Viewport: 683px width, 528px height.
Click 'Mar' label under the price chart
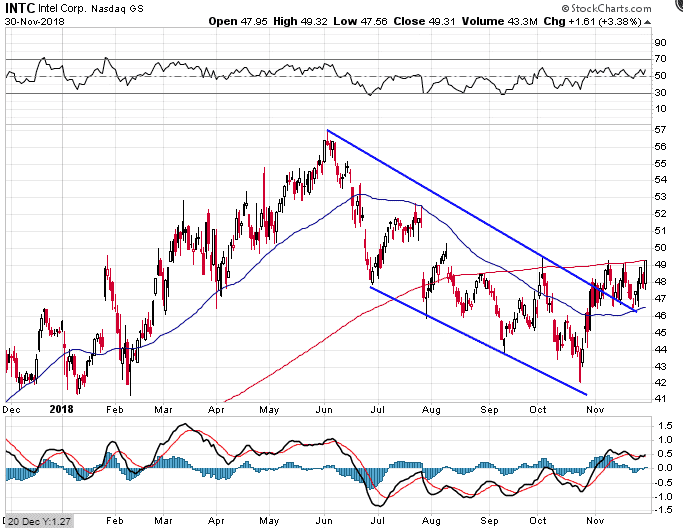(163, 410)
